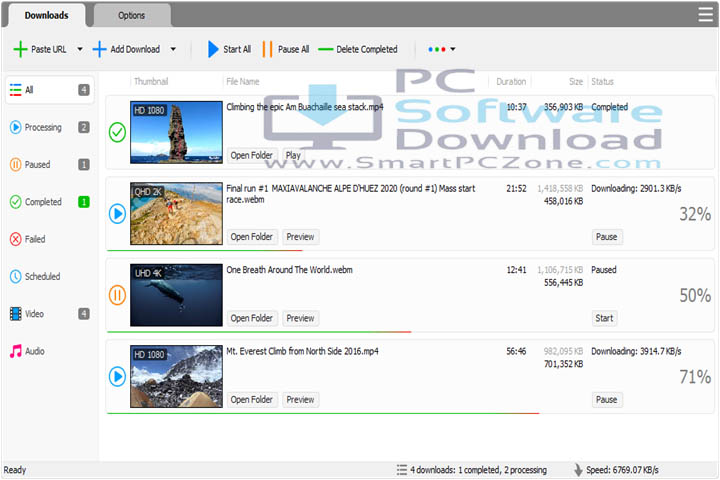Image resolution: width=720 pixels, height=480 pixels.
Task: Click the Mt. Everest HD 1080 thumbnail
Action: click(x=176, y=376)
